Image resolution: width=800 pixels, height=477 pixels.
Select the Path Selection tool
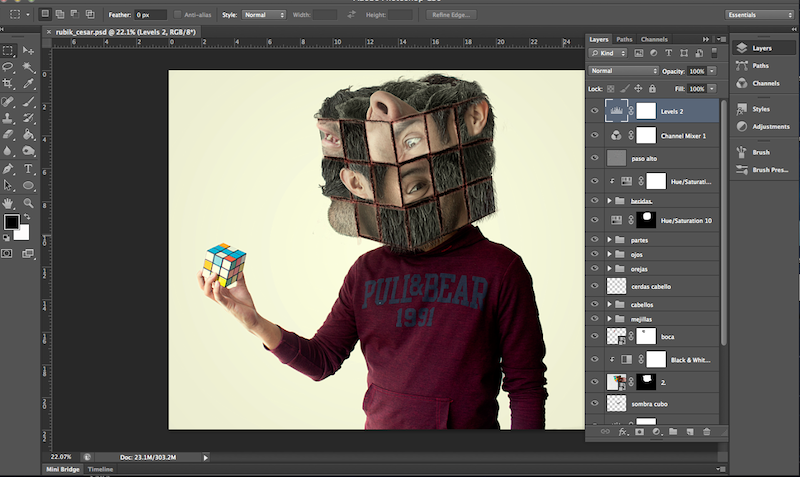pyautogui.click(x=8, y=186)
